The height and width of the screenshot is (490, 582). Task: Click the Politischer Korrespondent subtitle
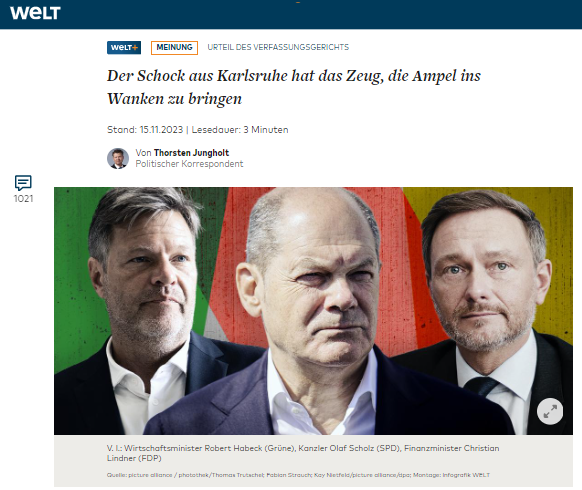189,164
